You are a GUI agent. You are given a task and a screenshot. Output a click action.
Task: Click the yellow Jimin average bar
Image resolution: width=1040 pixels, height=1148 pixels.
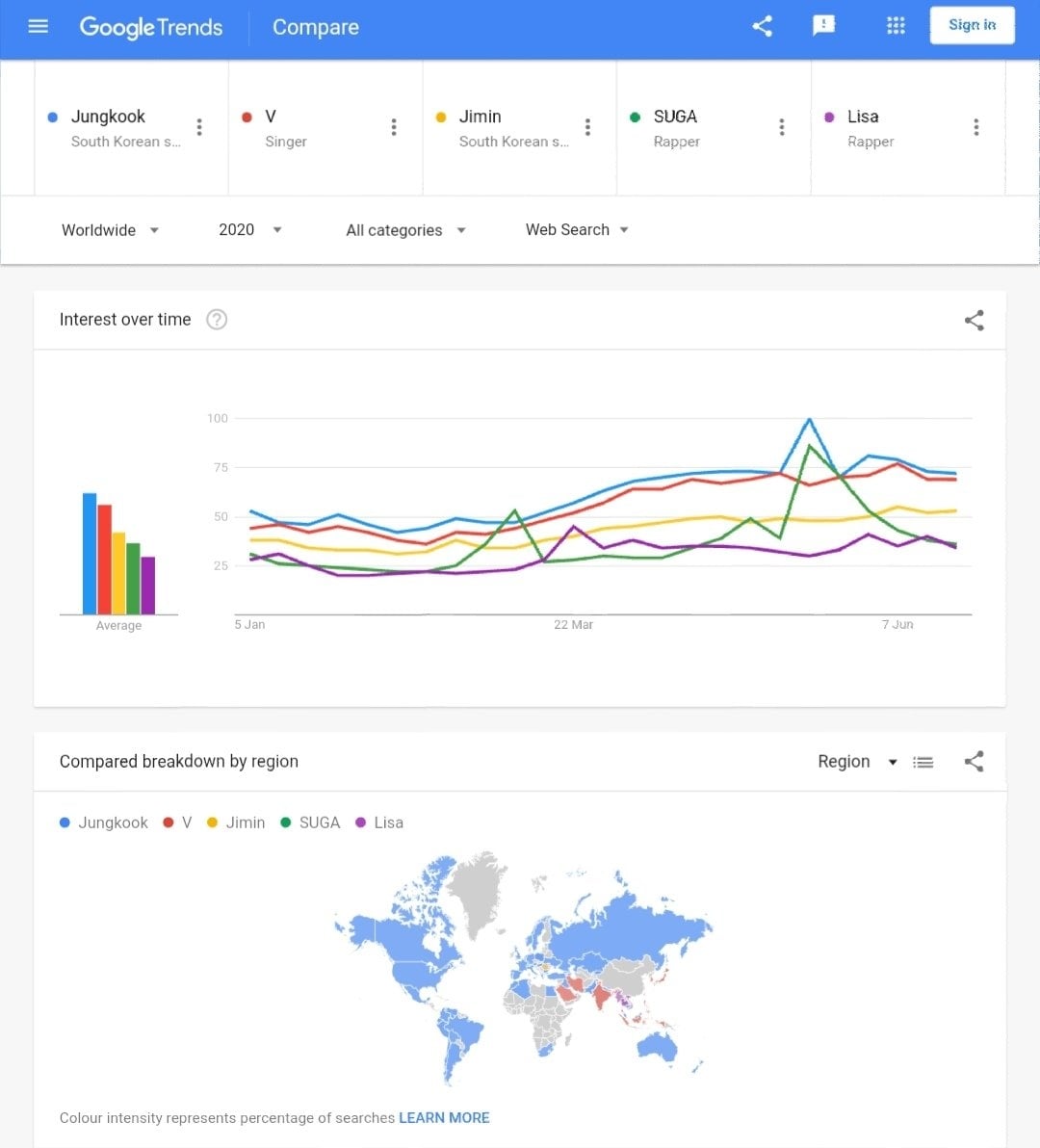(118, 573)
